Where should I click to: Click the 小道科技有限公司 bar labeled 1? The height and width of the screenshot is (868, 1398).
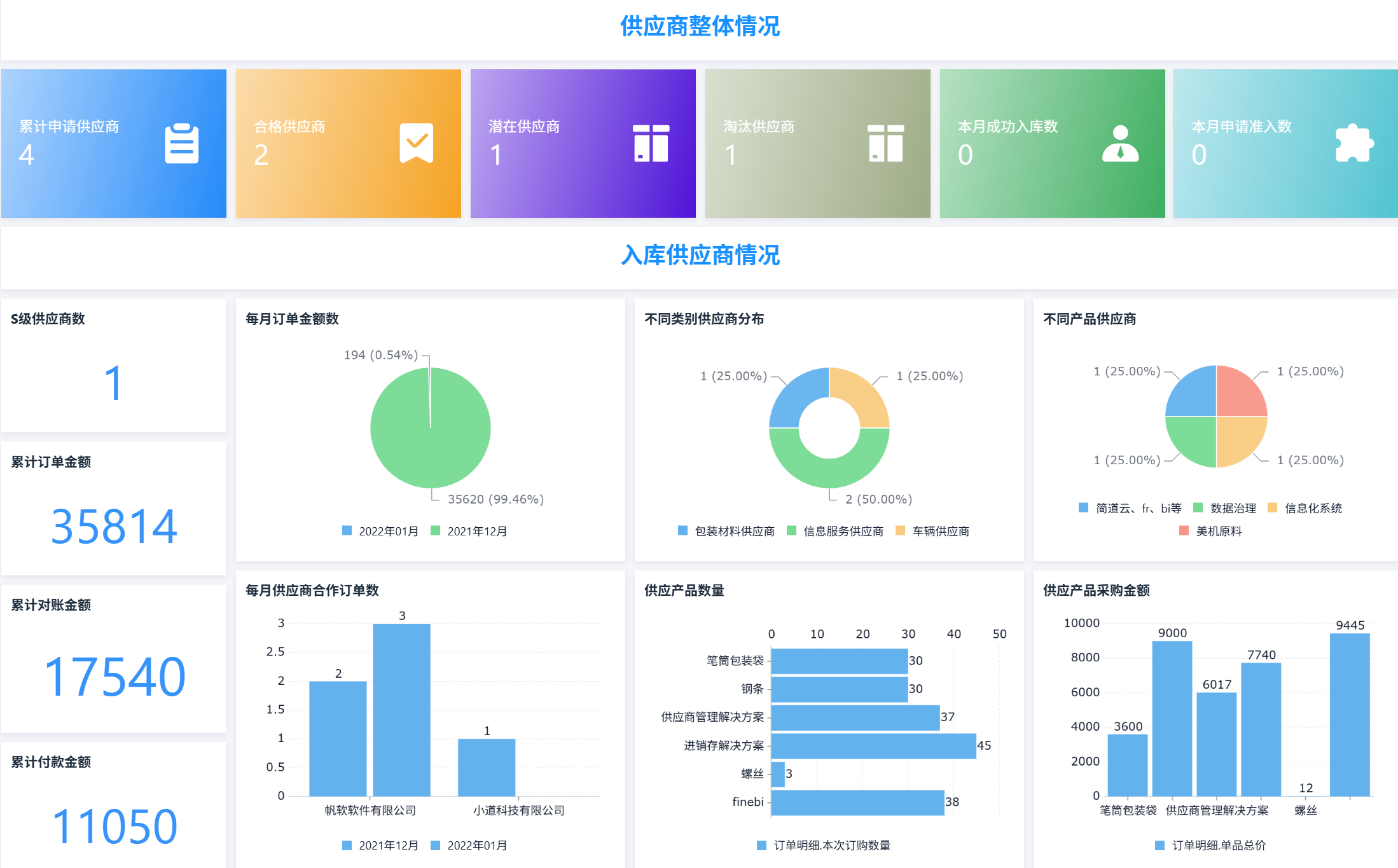[487, 767]
